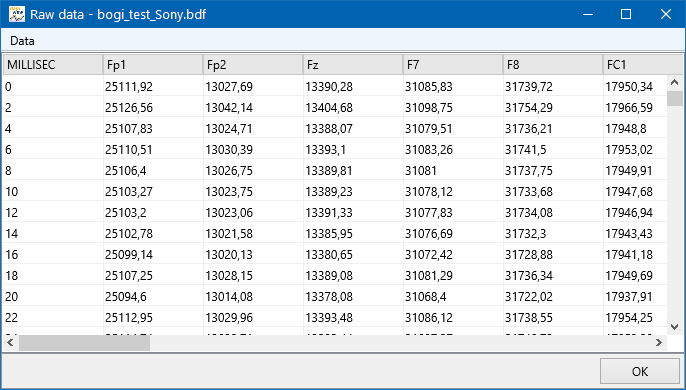Viewport: 686px width, 390px height.
Task: Select Fp2 cell 13042,14
Action: tap(253, 108)
